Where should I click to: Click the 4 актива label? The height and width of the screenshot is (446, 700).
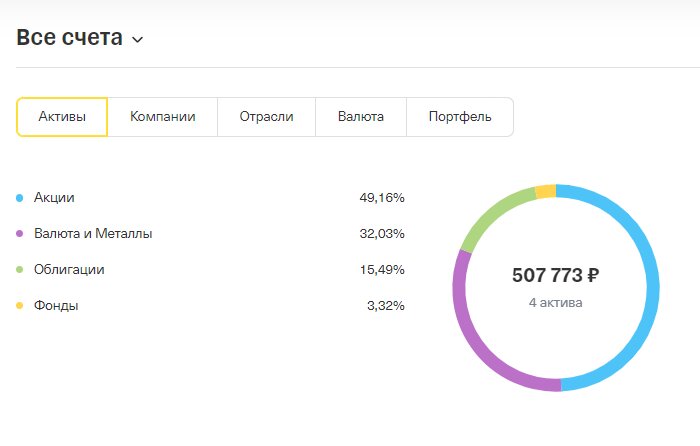coord(556,303)
